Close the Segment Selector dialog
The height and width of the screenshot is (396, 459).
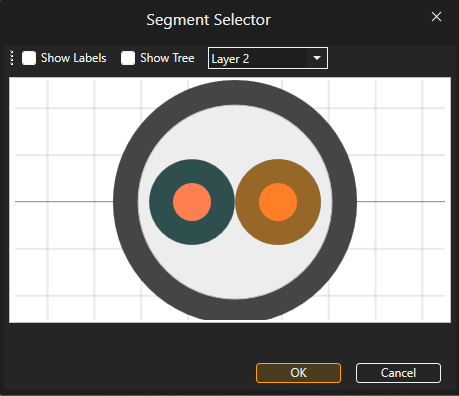[436, 17]
